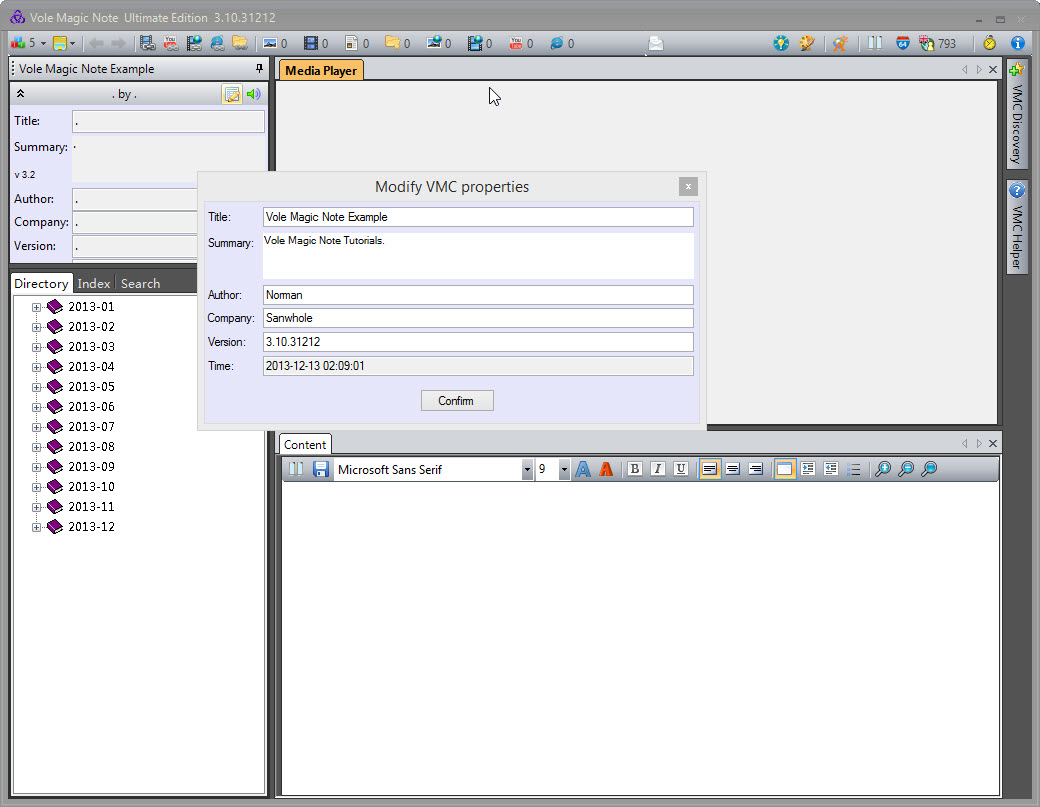Toggle left text alignment
The image size is (1040, 807).
[709, 469]
